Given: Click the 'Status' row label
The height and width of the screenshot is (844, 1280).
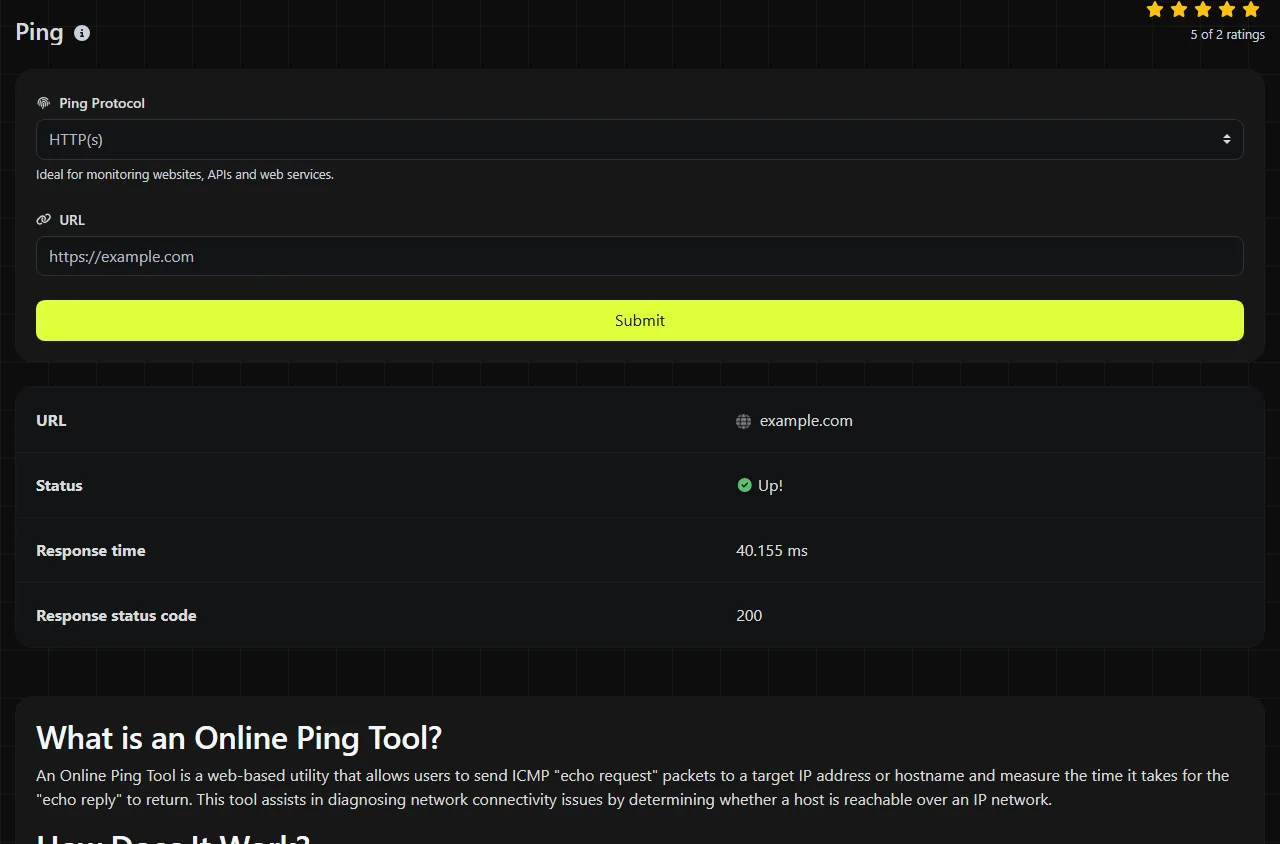Looking at the screenshot, I should [x=59, y=486].
